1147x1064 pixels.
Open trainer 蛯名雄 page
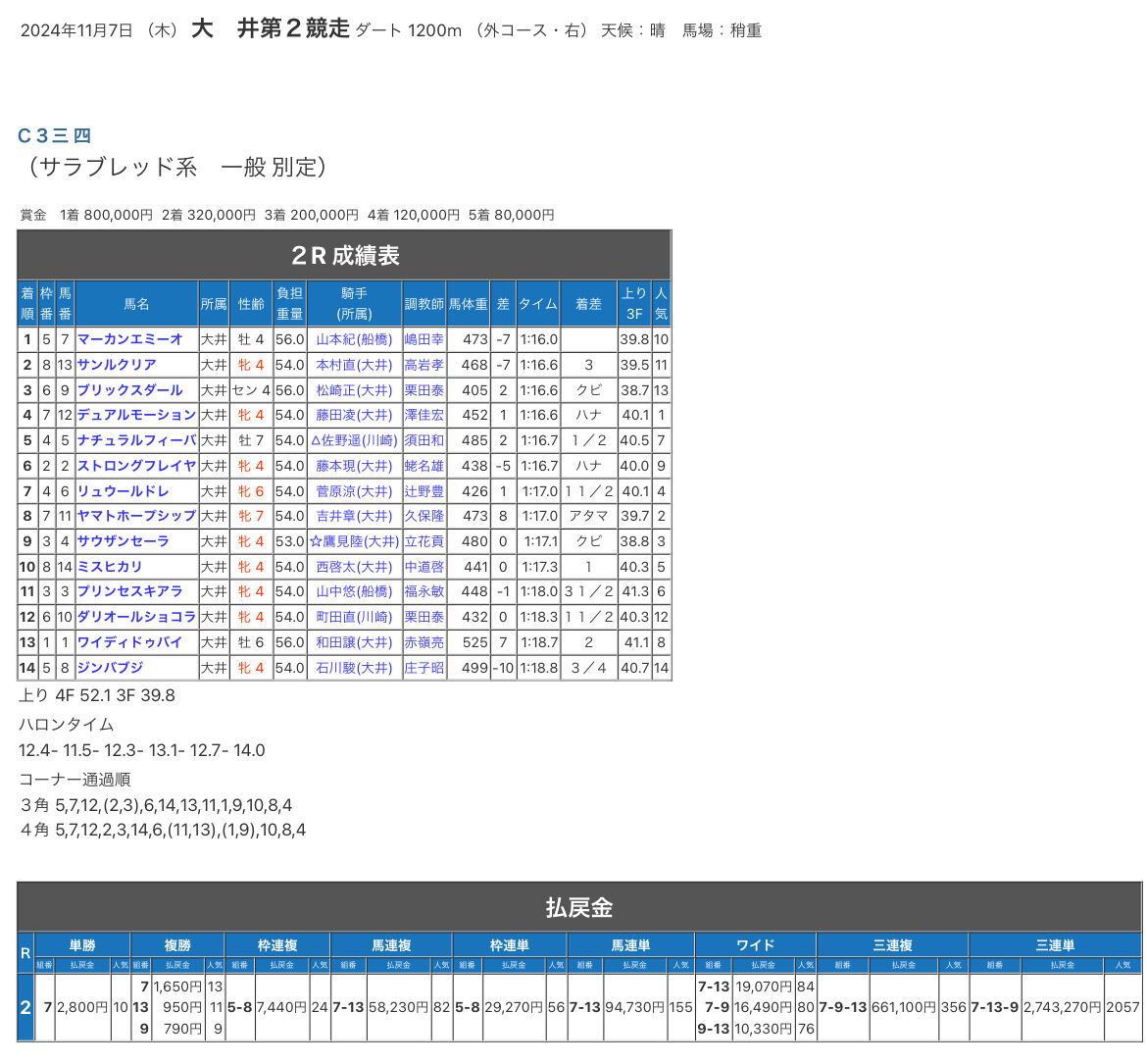pos(424,466)
